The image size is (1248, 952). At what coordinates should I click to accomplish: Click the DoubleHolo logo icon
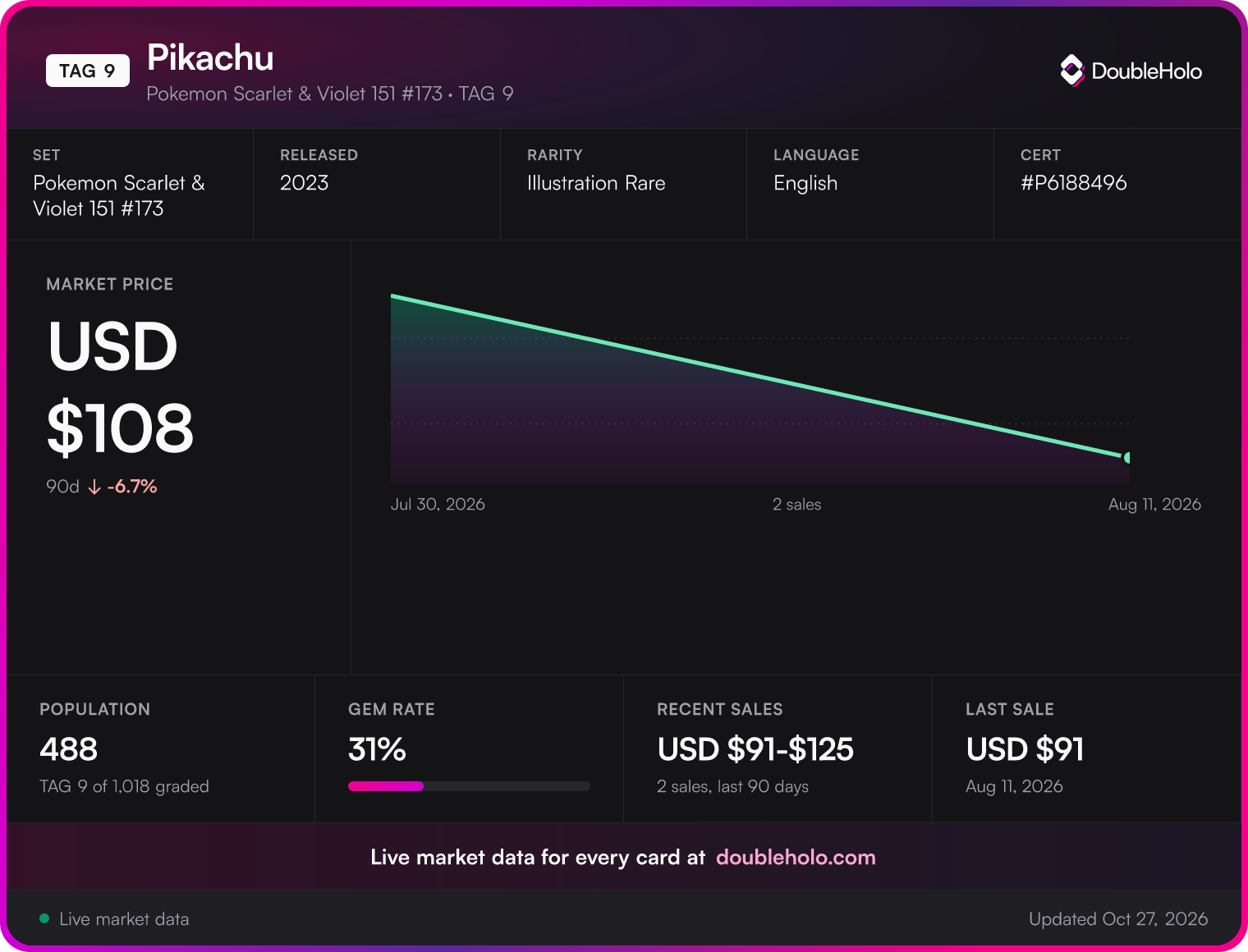pos(1072,71)
